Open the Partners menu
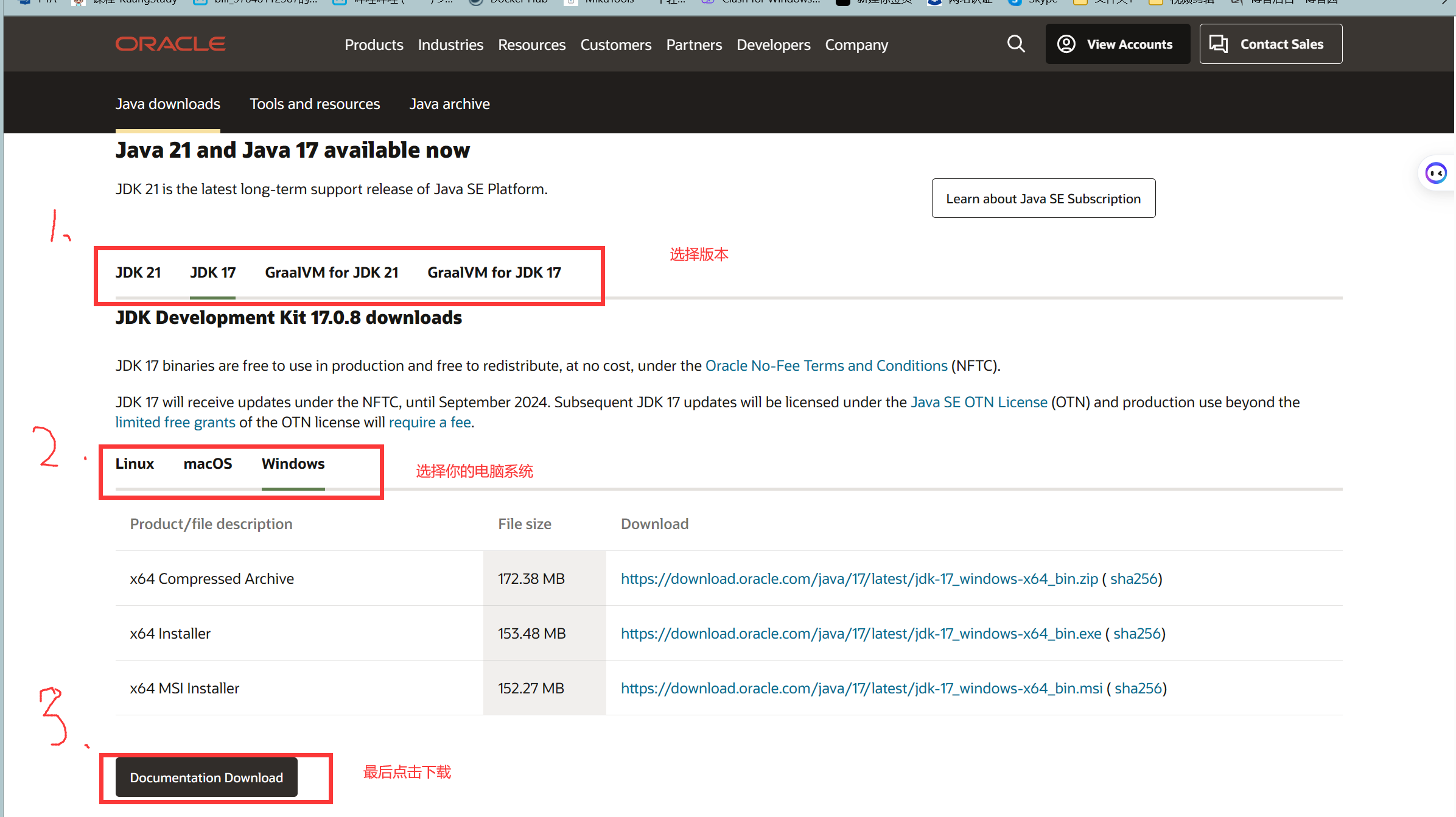 coord(694,44)
